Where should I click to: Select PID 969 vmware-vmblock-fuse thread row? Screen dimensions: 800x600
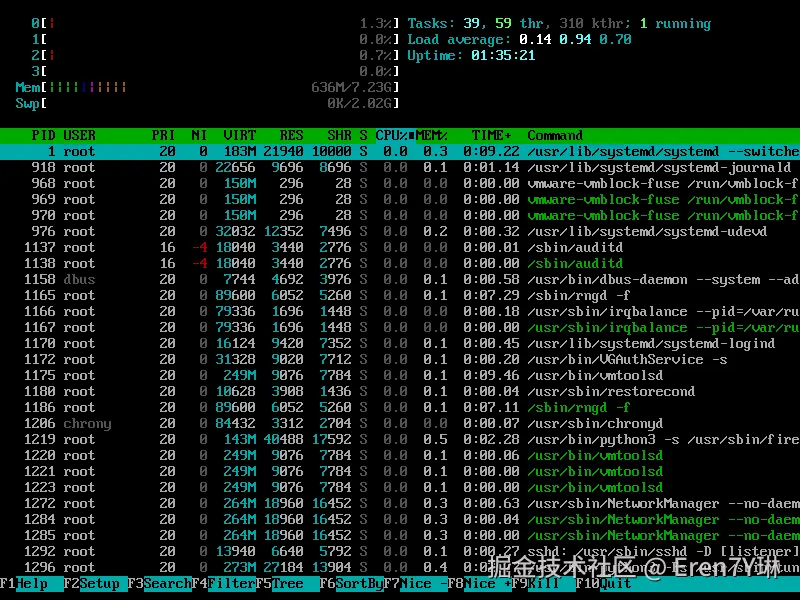pyautogui.click(x=400, y=199)
